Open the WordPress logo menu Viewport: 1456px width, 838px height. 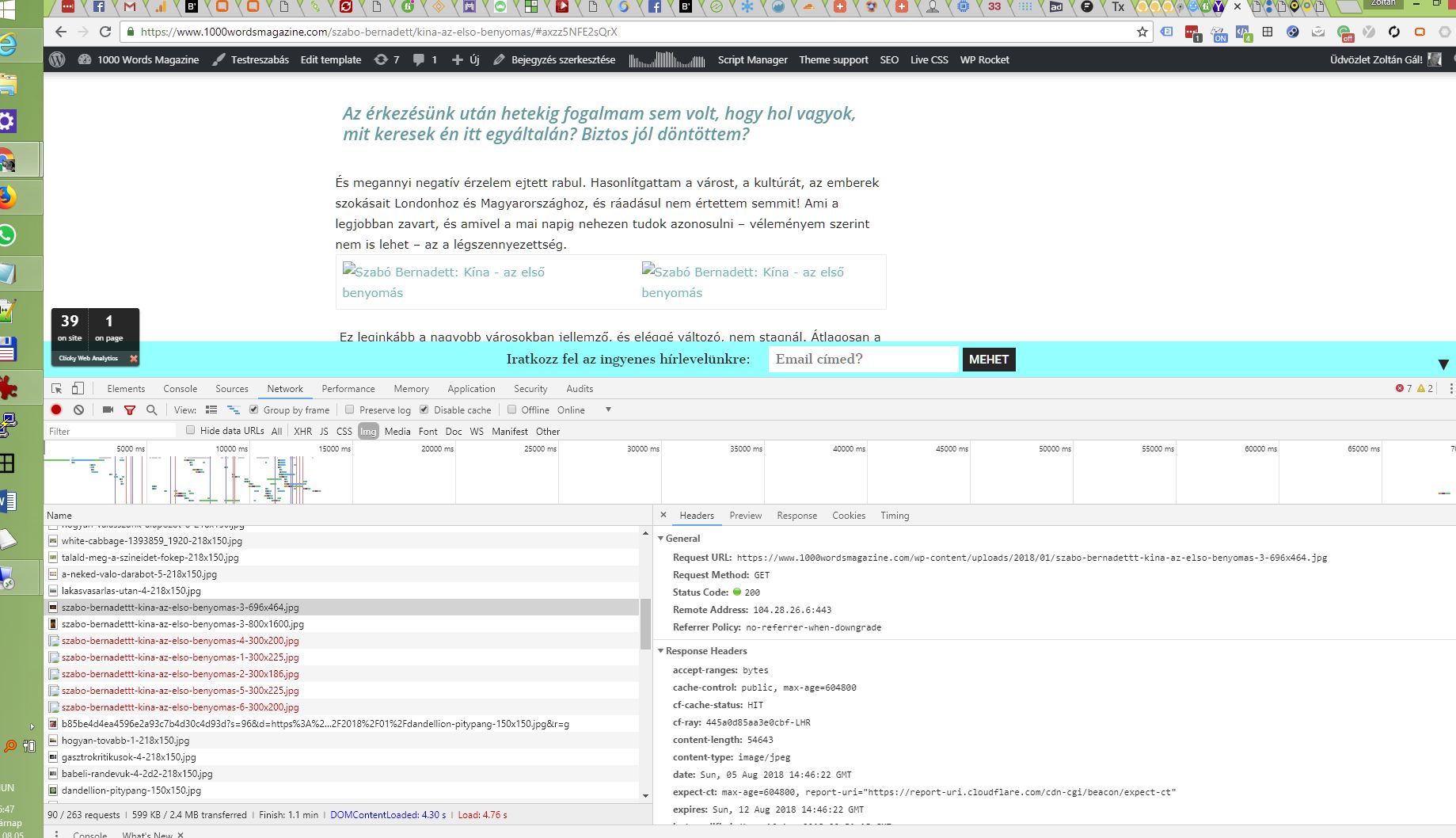pyautogui.click(x=57, y=59)
